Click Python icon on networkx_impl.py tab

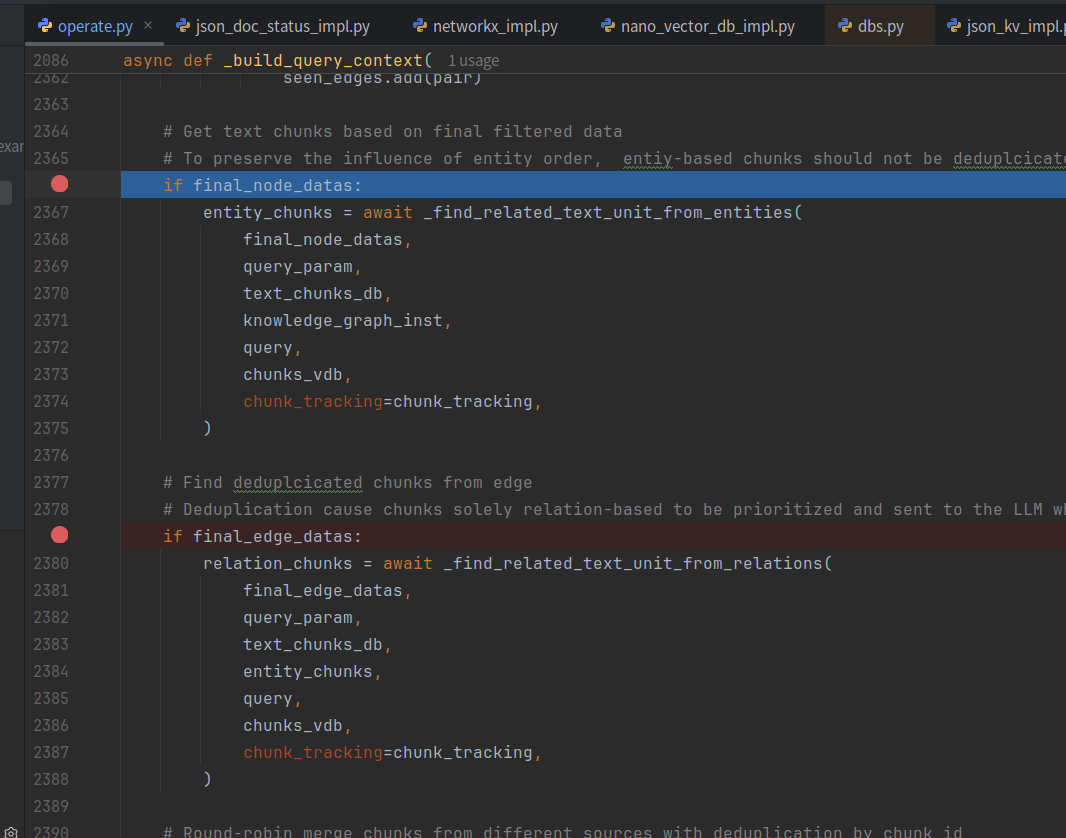(420, 26)
